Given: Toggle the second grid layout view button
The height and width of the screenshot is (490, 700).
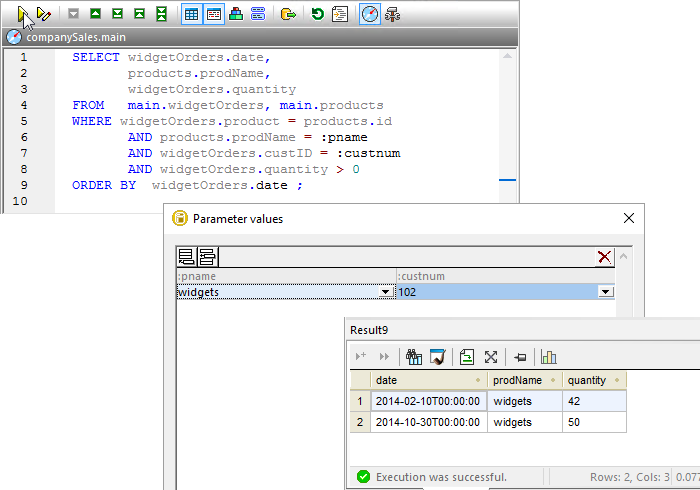Looking at the screenshot, I should coord(214,14).
